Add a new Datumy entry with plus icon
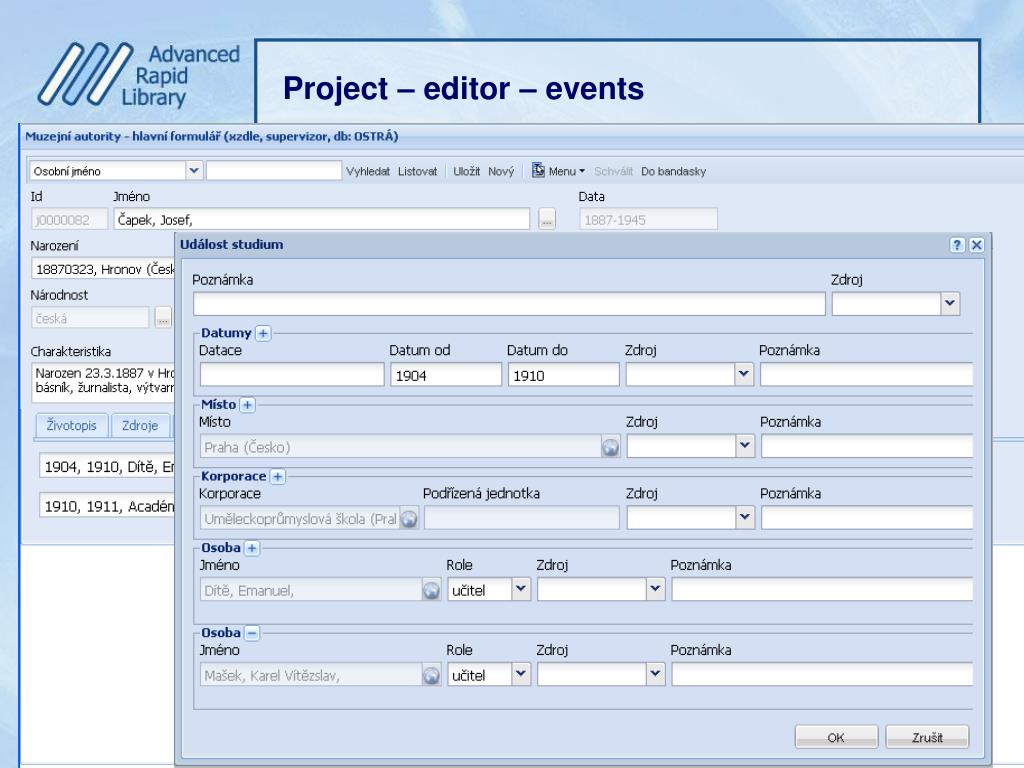Screen dimensions: 1024x768 click(263, 333)
